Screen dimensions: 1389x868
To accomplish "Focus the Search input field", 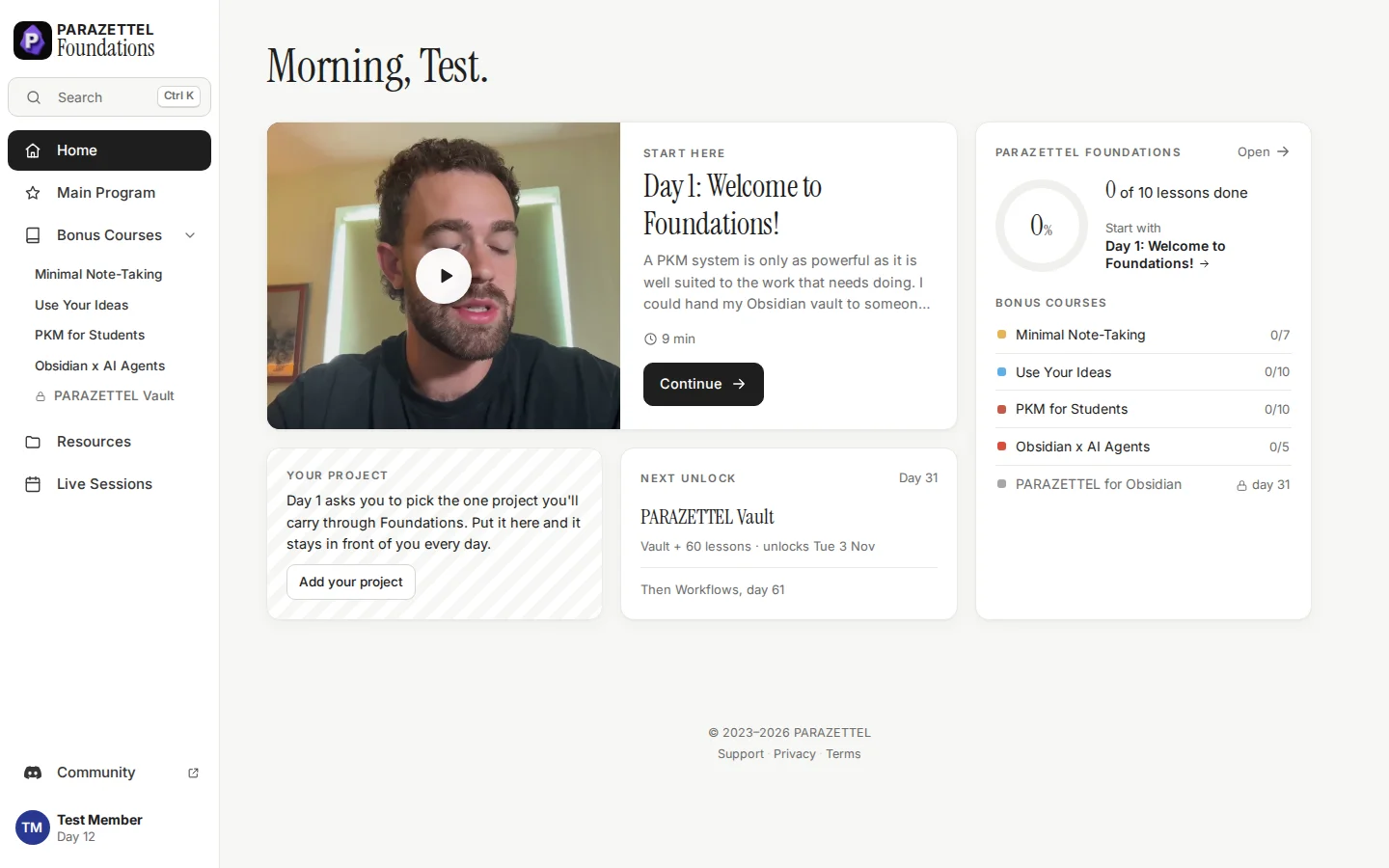I will [x=109, y=97].
